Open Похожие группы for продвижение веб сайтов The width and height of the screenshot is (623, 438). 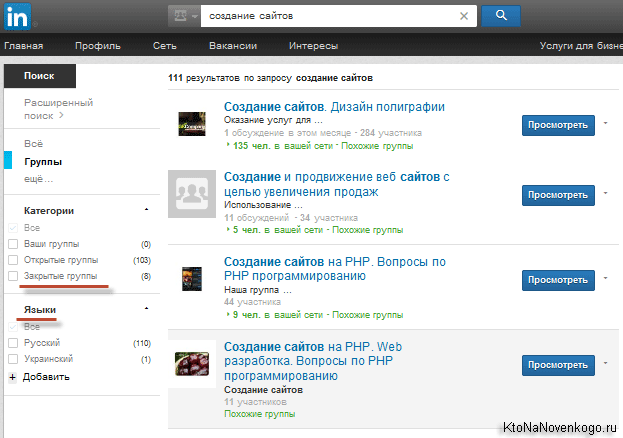pyautogui.click(x=368, y=230)
